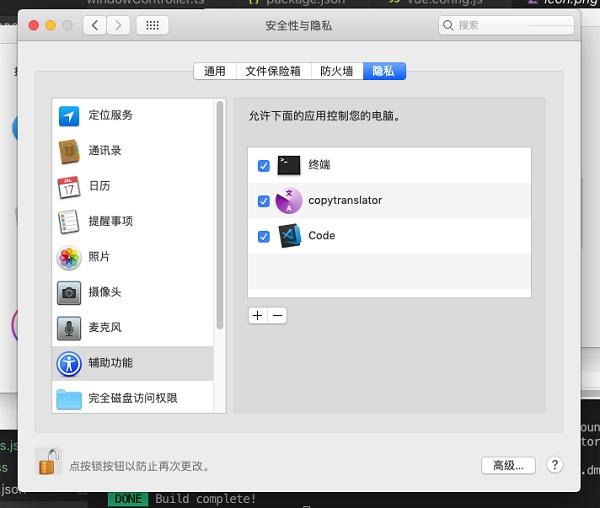This screenshot has height=508, width=600.
Task: Uncheck the Terminal (终端) checkbox
Action: [264, 165]
